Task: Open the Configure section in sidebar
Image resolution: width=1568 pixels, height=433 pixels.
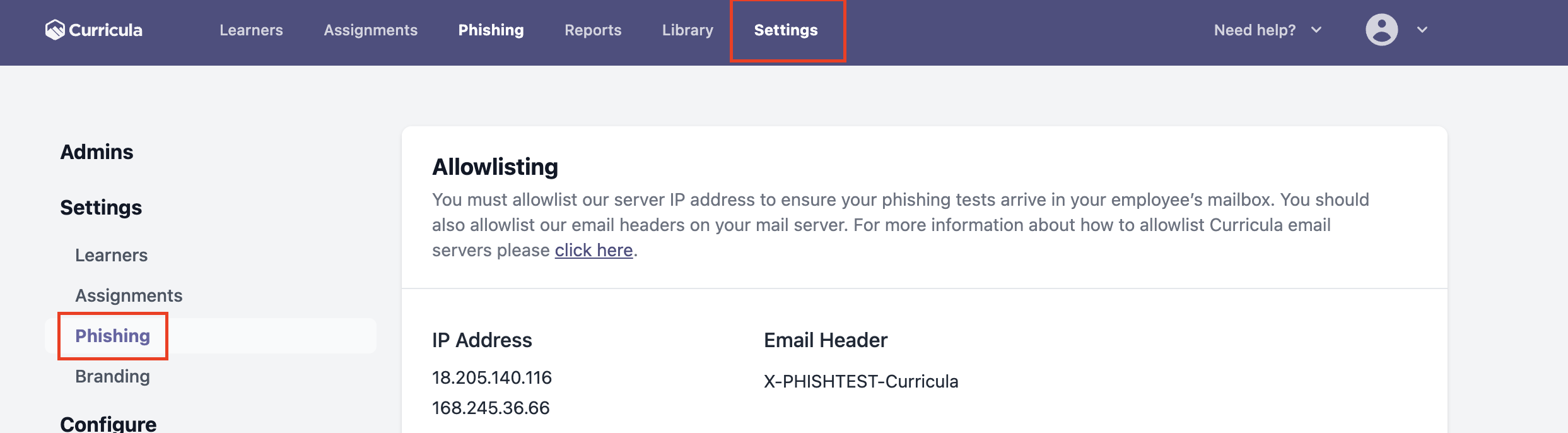Action: (108, 423)
